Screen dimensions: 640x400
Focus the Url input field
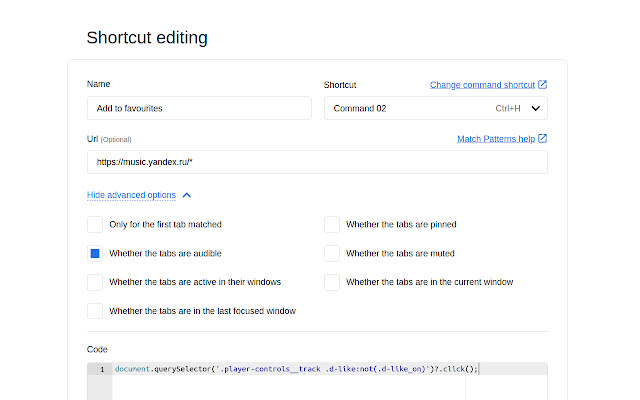(x=317, y=162)
